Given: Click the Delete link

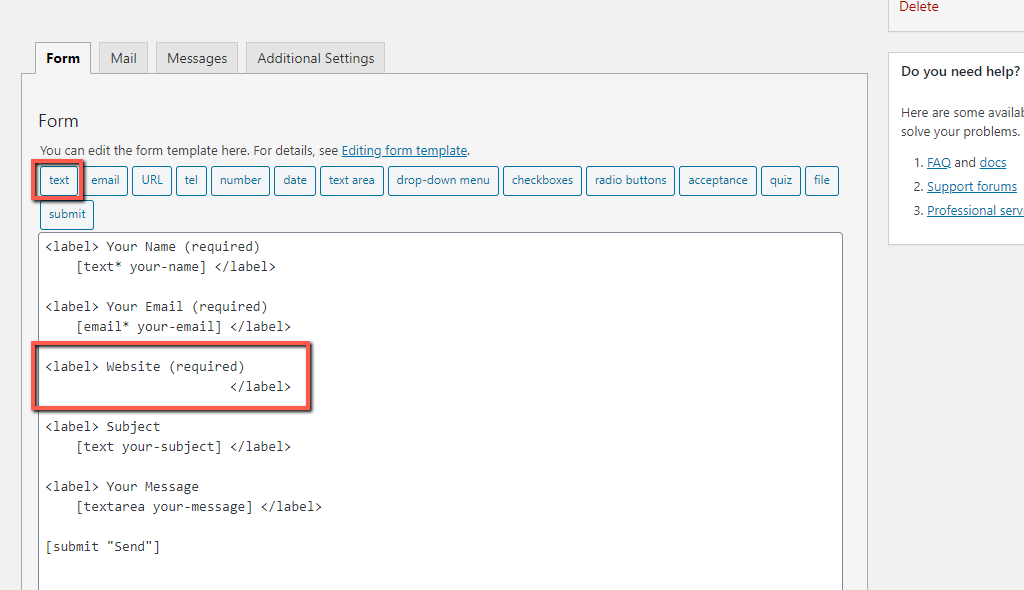Looking at the screenshot, I should (919, 7).
